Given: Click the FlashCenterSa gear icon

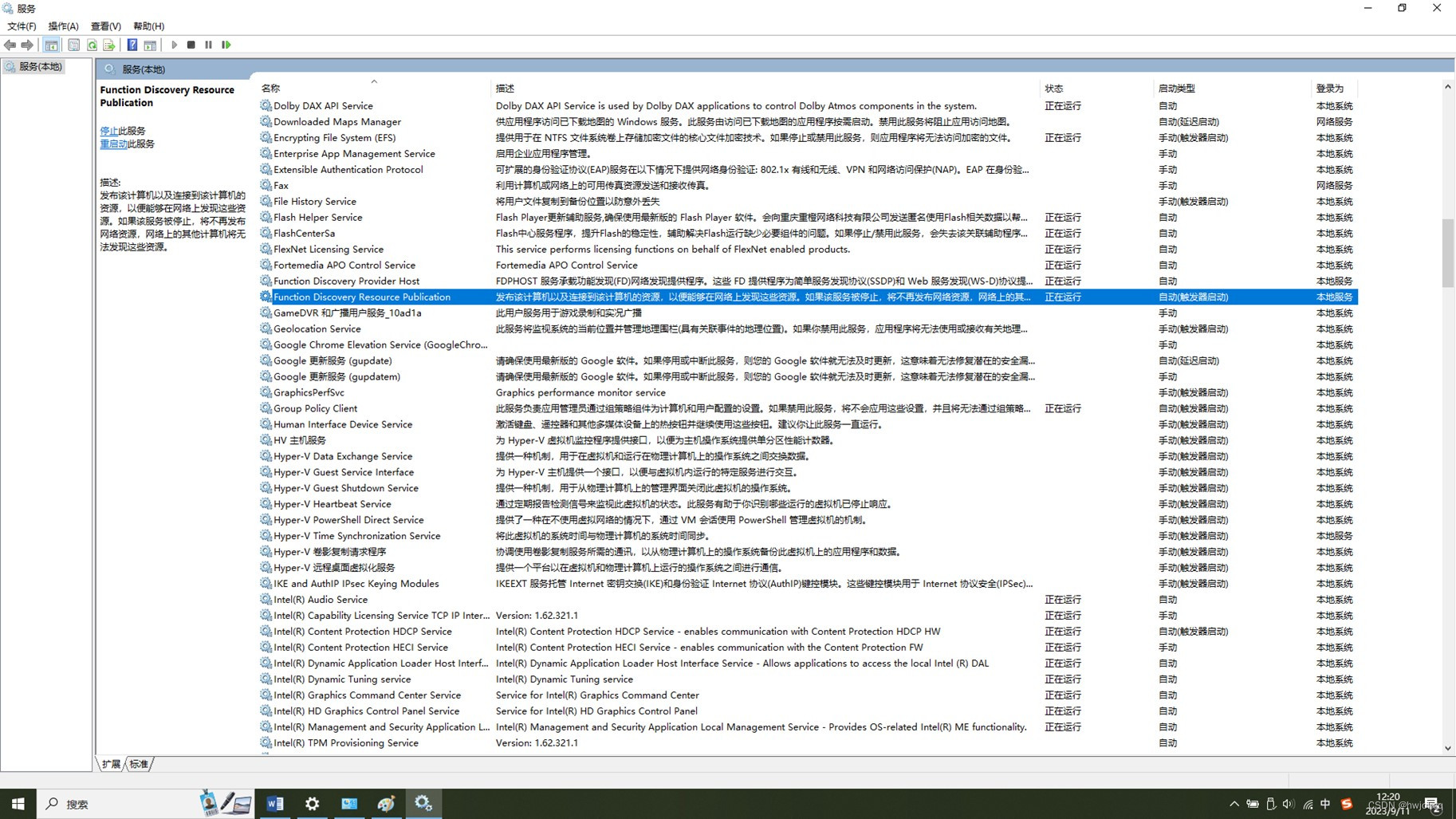Looking at the screenshot, I should click(x=266, y=233).
